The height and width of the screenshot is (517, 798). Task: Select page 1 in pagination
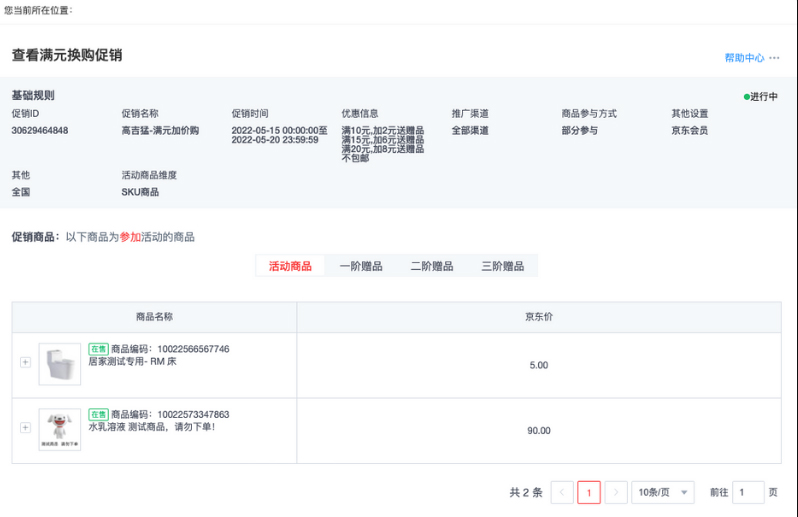(589, 492)
